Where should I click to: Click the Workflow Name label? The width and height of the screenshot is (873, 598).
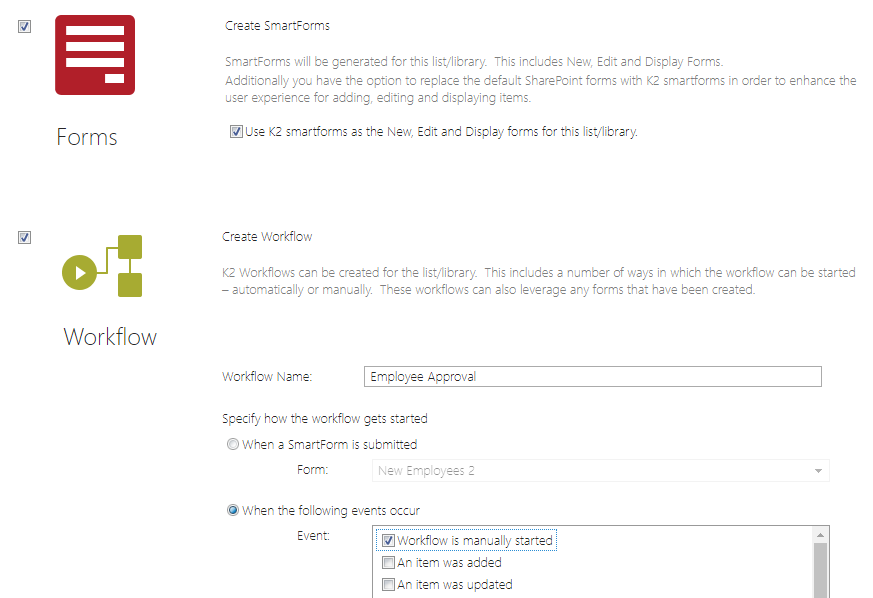point(267,377)
